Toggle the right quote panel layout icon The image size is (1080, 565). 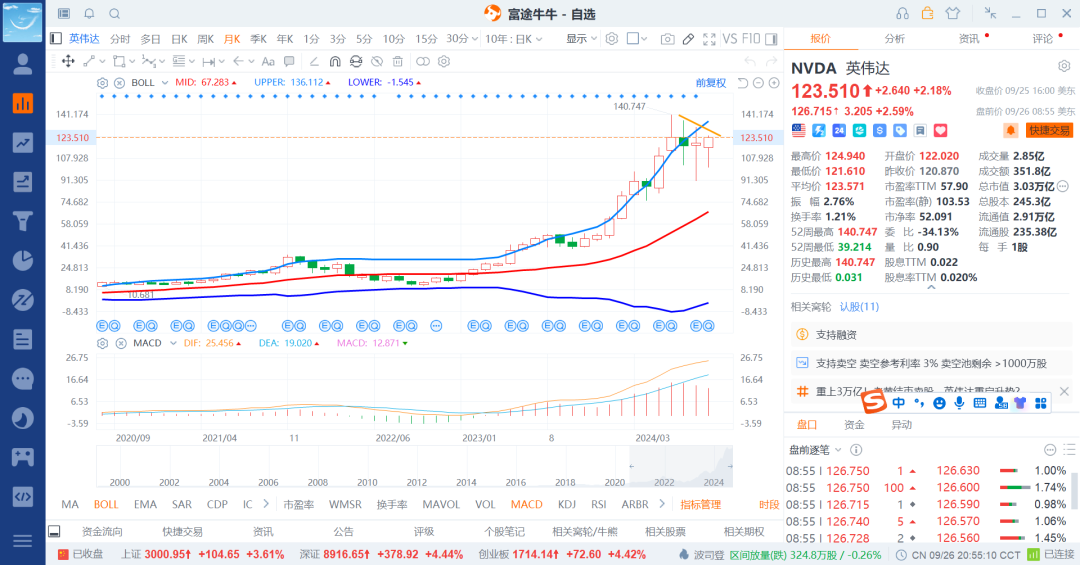[771, 39]
